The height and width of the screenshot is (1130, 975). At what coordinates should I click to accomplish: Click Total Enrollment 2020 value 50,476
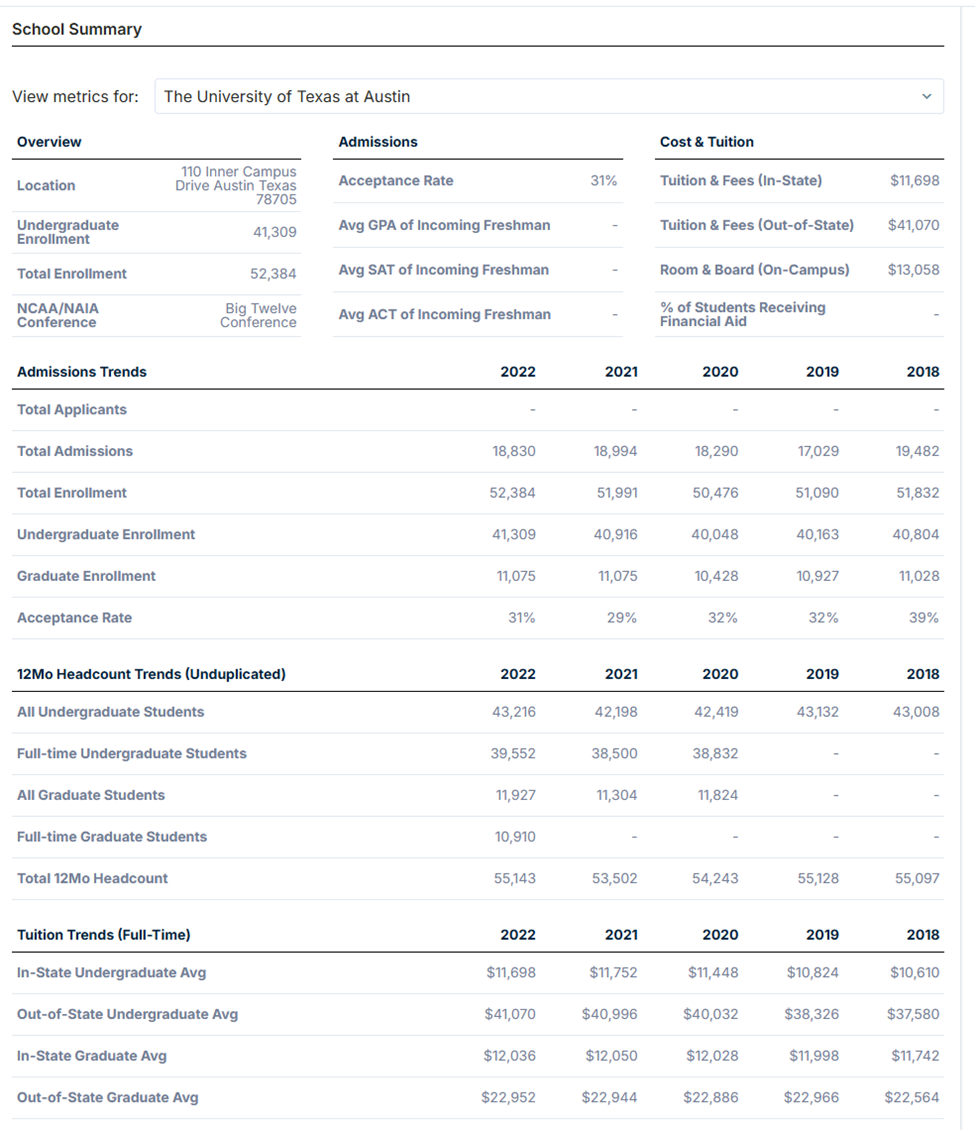click(x=716, y=493)
